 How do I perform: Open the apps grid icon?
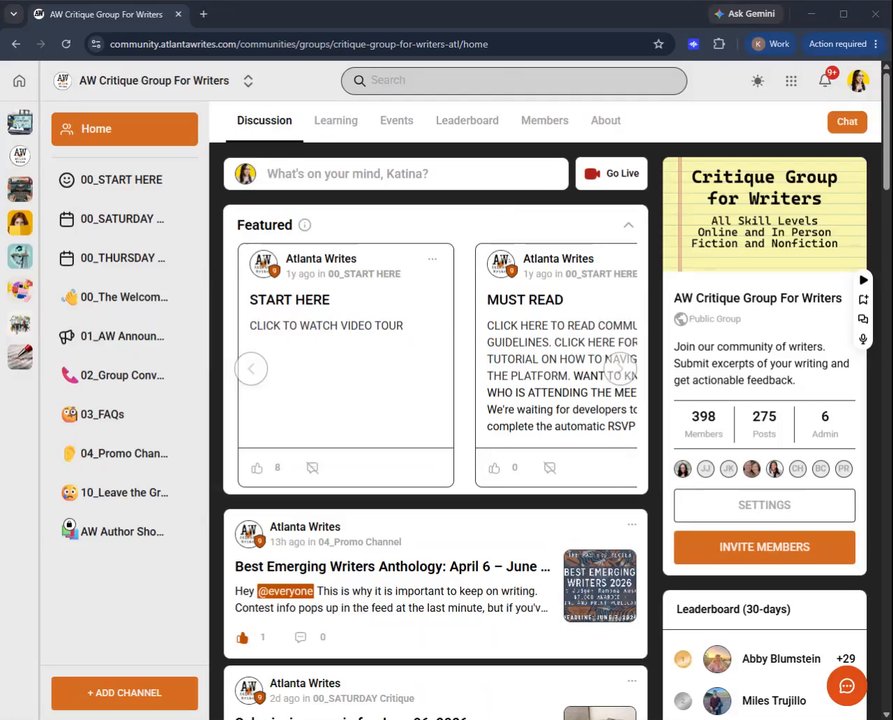pyautogui.click(x=791, y=81)
